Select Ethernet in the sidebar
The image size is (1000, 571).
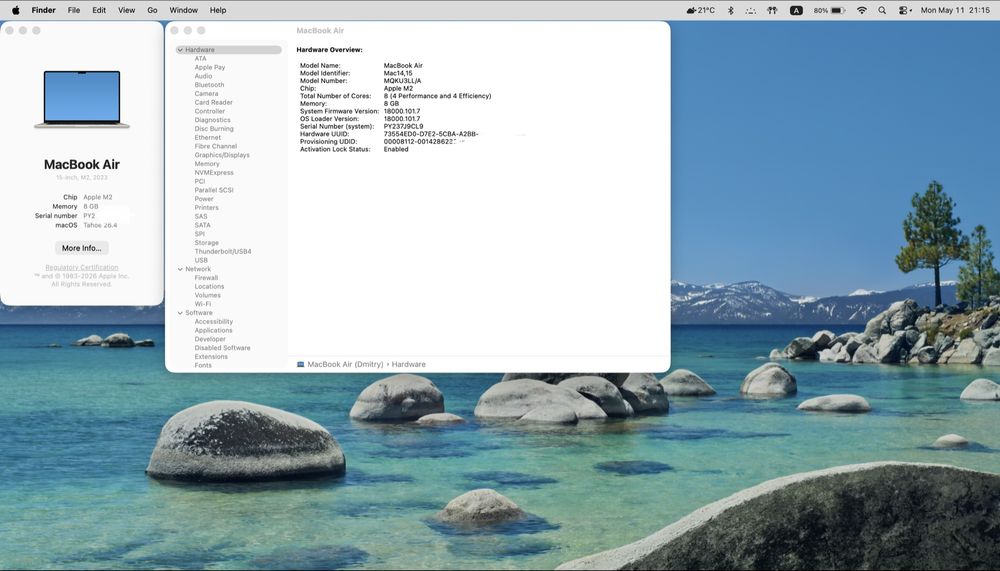point(208,138)
